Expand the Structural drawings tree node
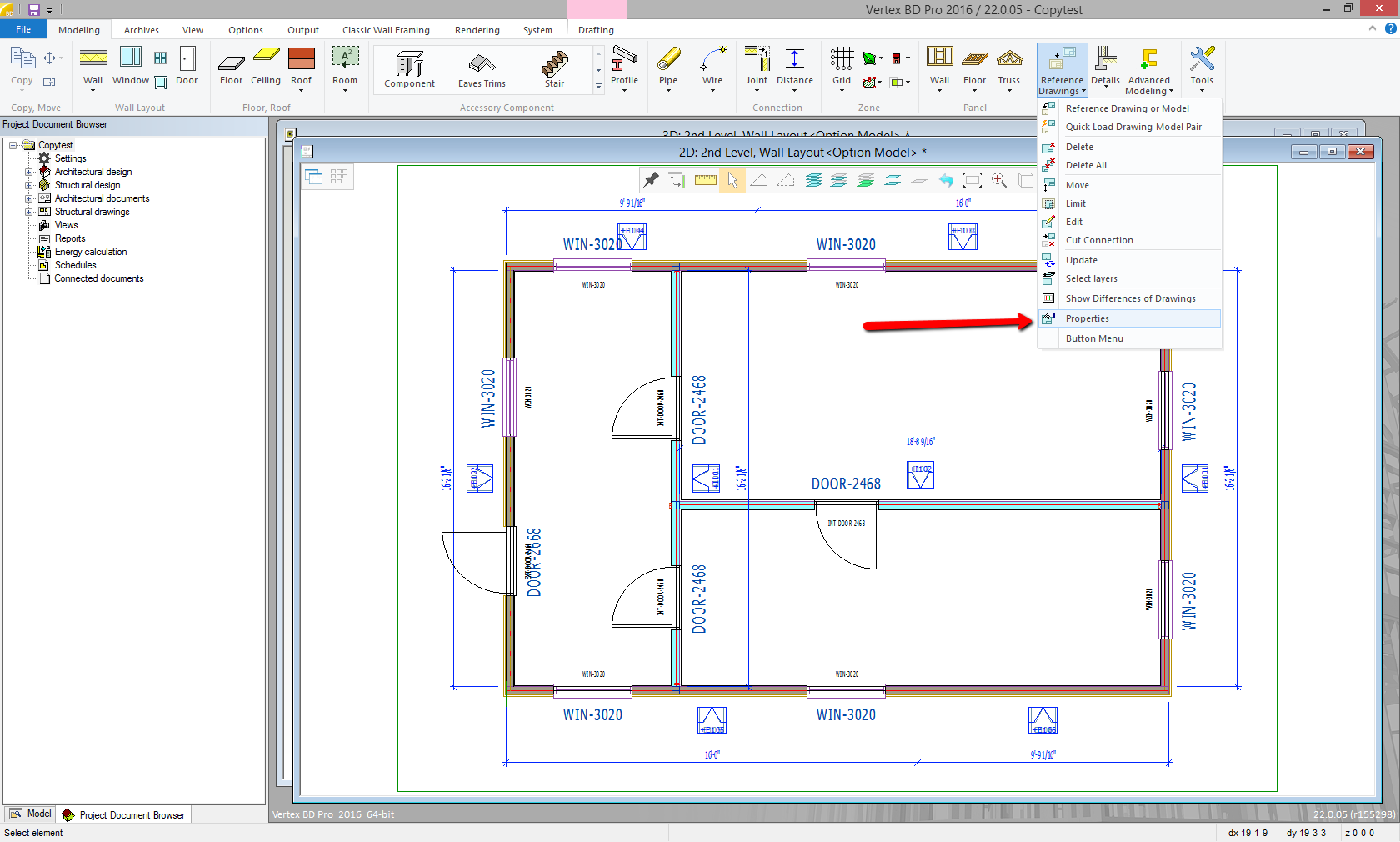Viewport: 1400px width, 842px height. 29,212
